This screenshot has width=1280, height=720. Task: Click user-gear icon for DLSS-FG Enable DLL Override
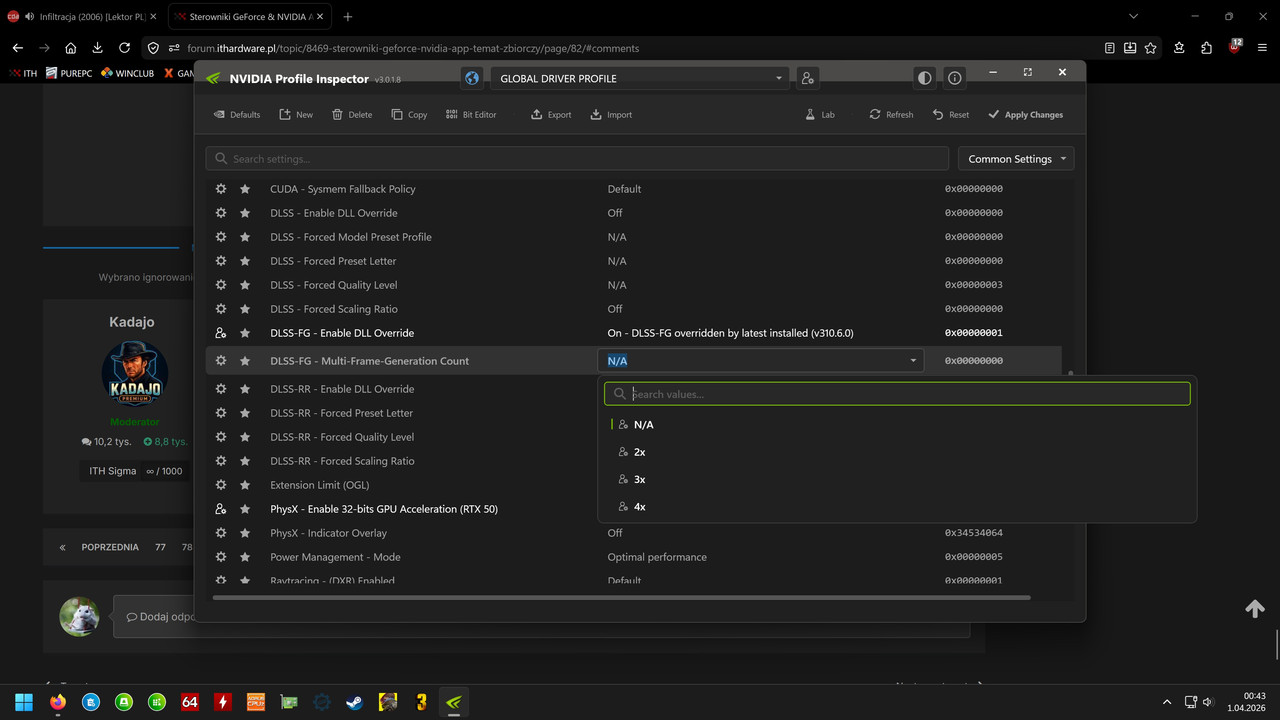click(x=221, y=333)
